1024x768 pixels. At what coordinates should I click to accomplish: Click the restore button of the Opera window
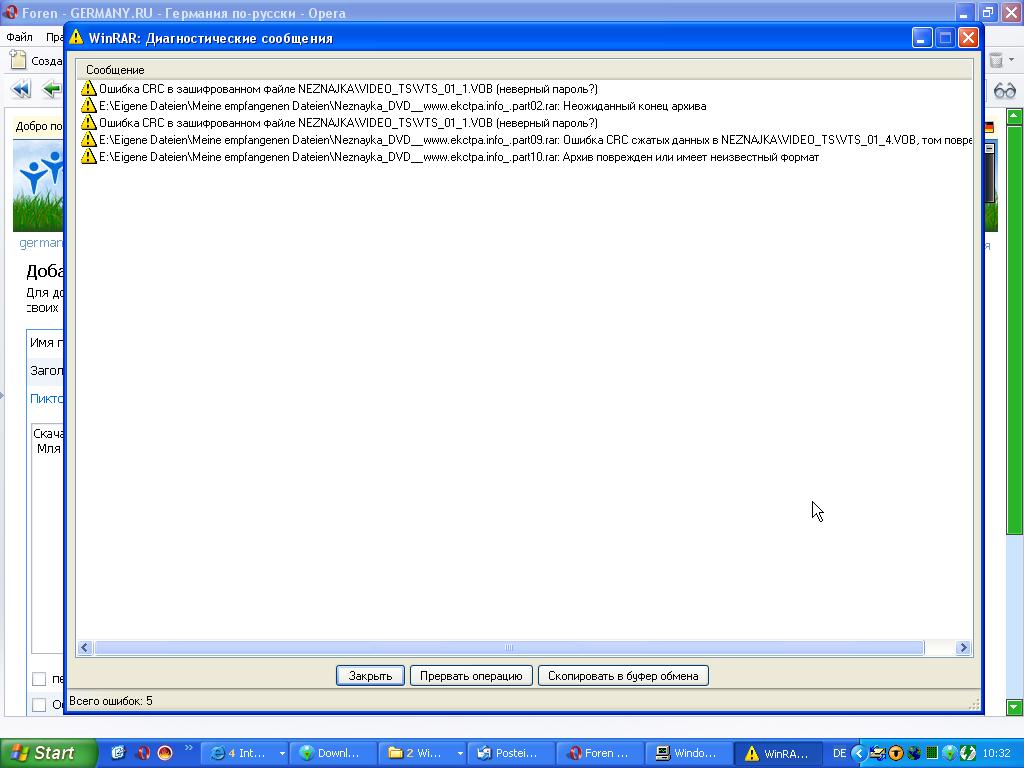click(x=987, y=12)
